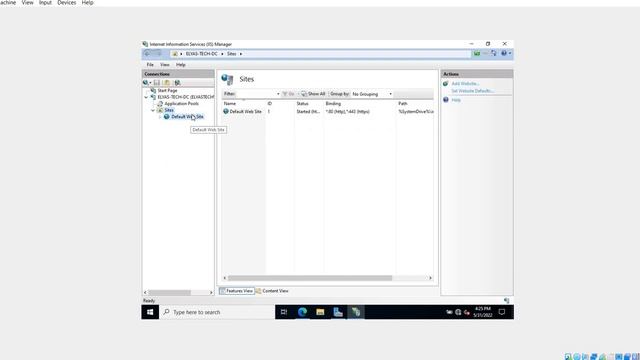Open Task View from the taskbar
Screen dimensions: 640x360
pyautogui.click(x=284, y=312)
